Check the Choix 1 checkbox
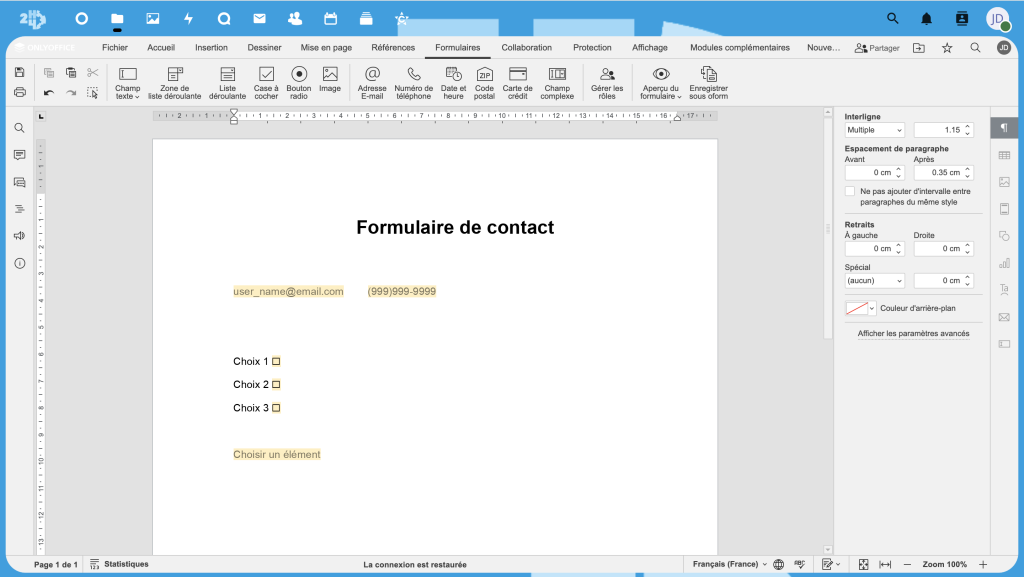 [x=277, y=362]
